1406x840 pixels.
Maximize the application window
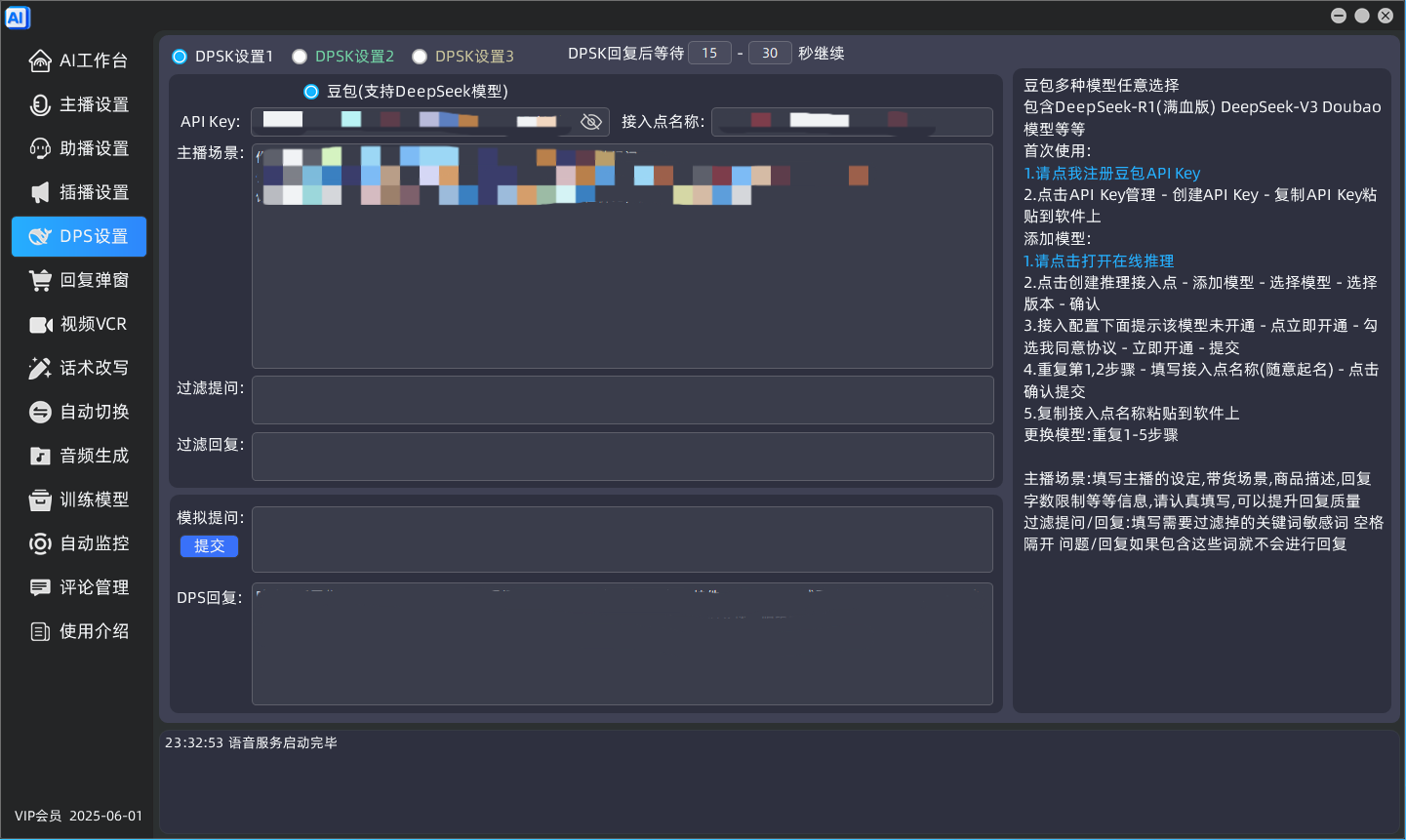point(1362,16)
